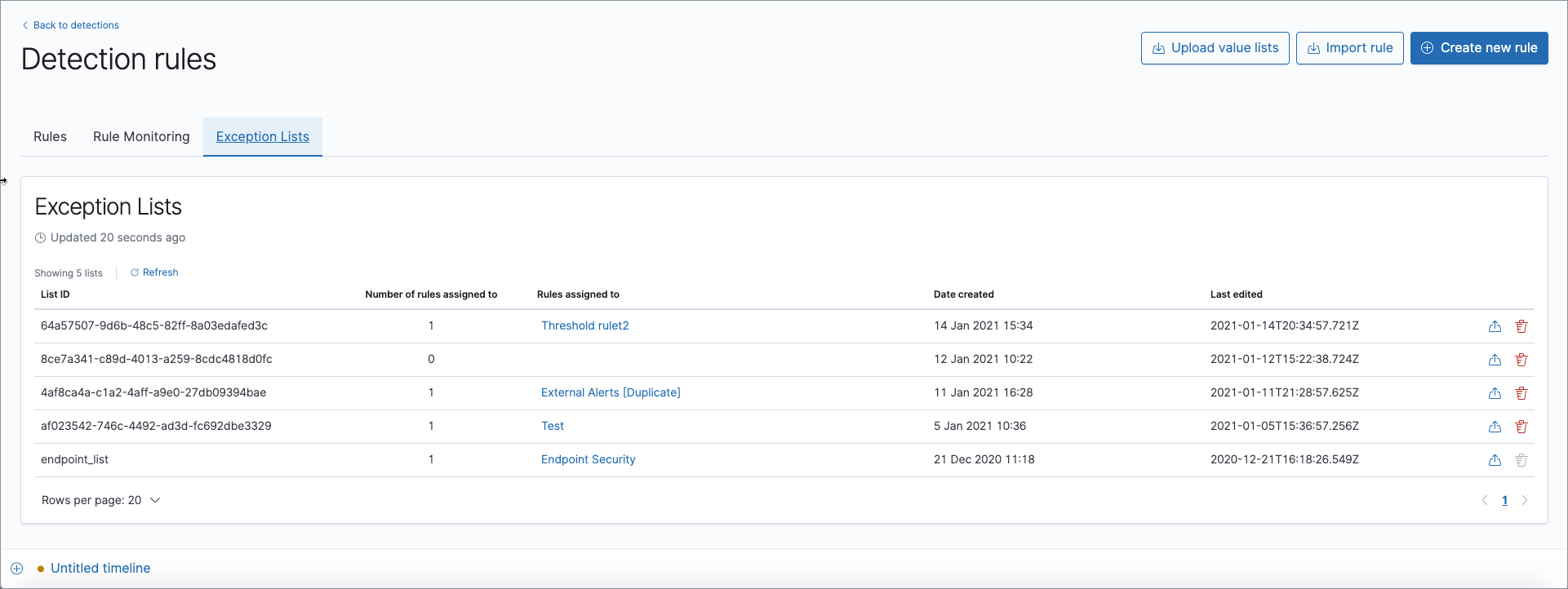This screenshot has width=1568, height=589.
Task: Click date created 11 Jan 2021 16:28
Action: click(x=984, y=392)
